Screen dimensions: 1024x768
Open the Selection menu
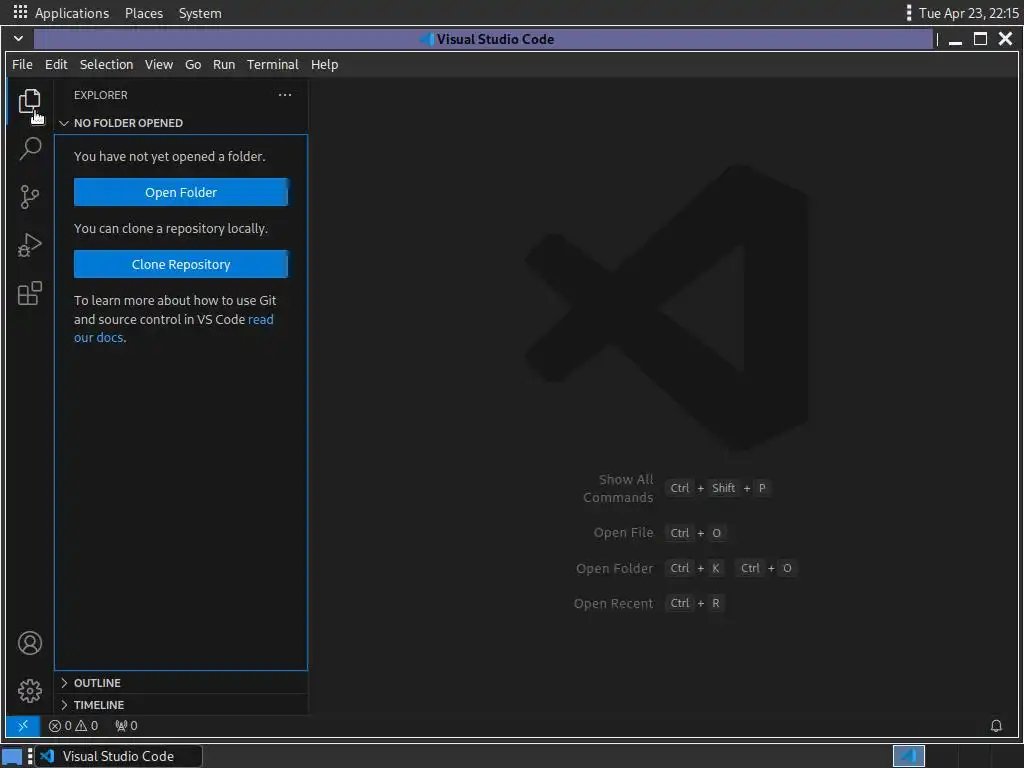click(106, 65)
